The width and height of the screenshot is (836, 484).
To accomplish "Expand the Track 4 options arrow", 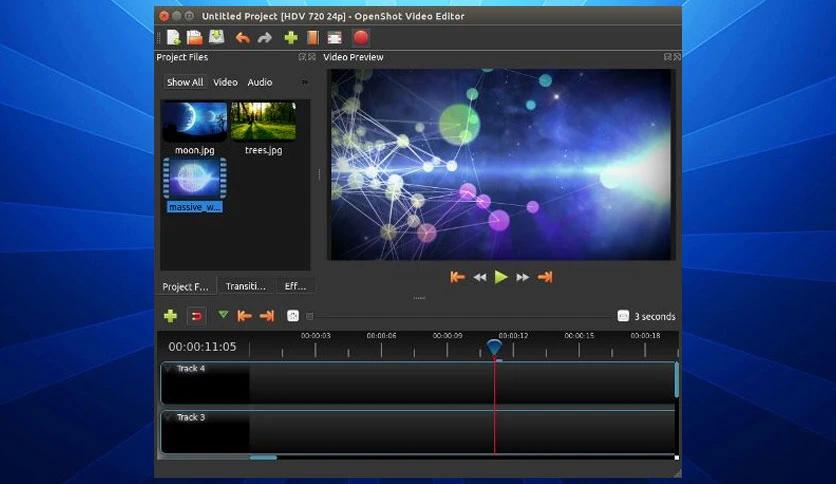I will (x=168, y=369).
